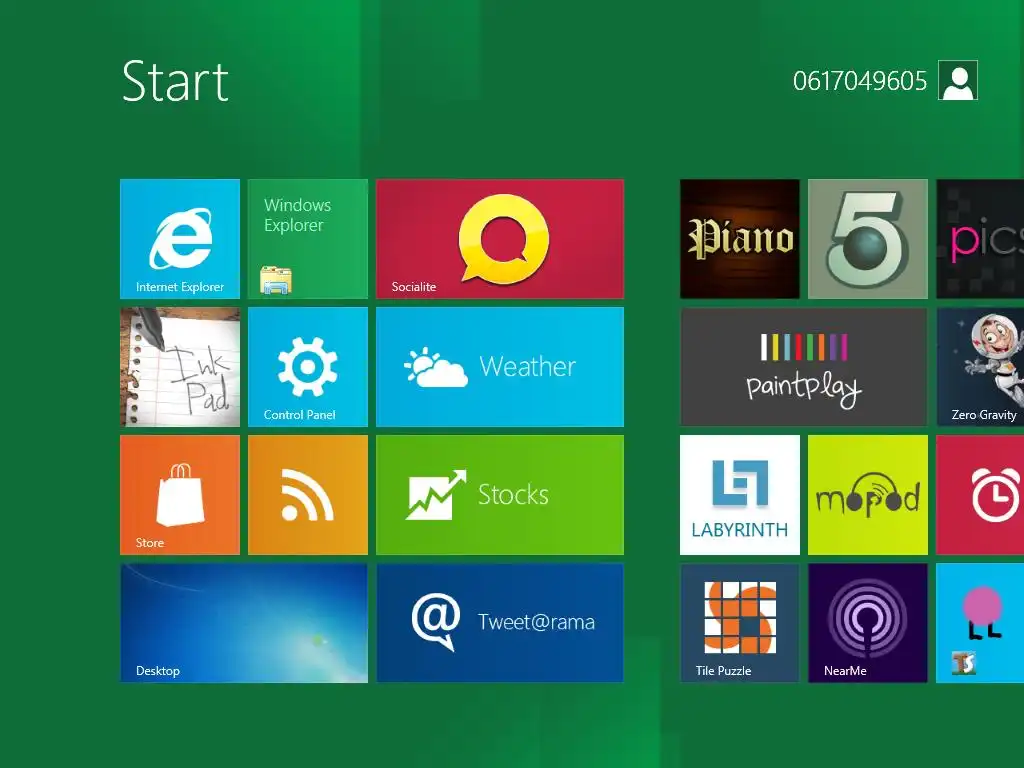Viewport: 1024px width, 768px height.
Task: Open the Labyrinth tile
Action: point(739,495)
